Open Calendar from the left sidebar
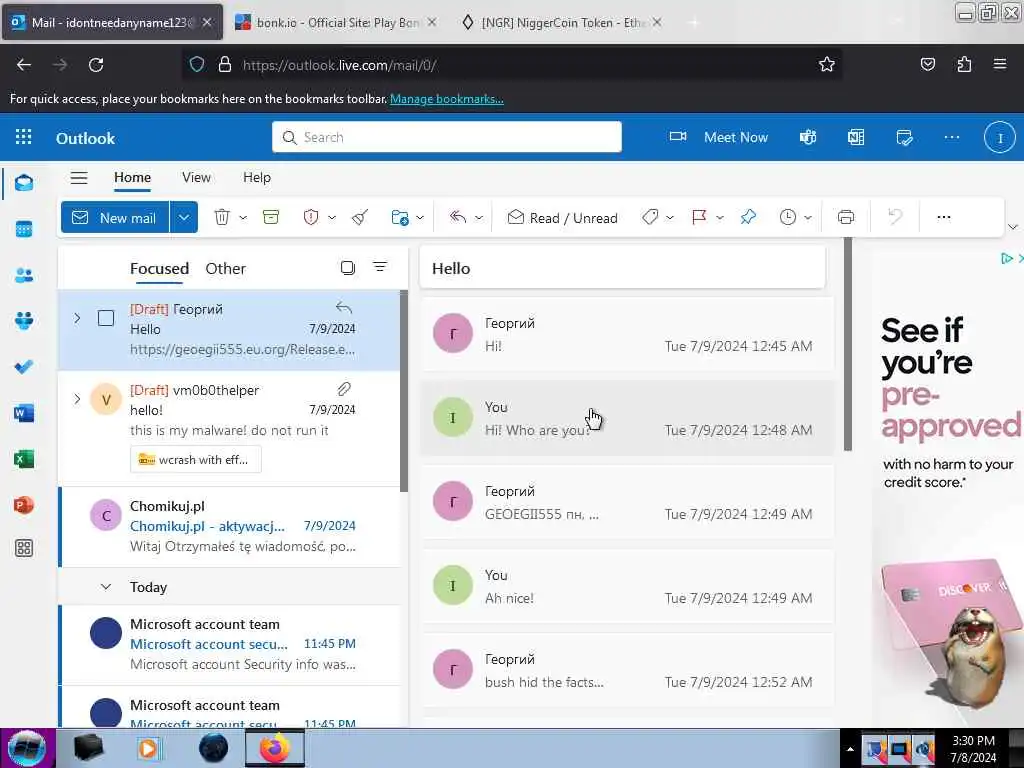Viewport: 1024px width, 768px height. 24,229
